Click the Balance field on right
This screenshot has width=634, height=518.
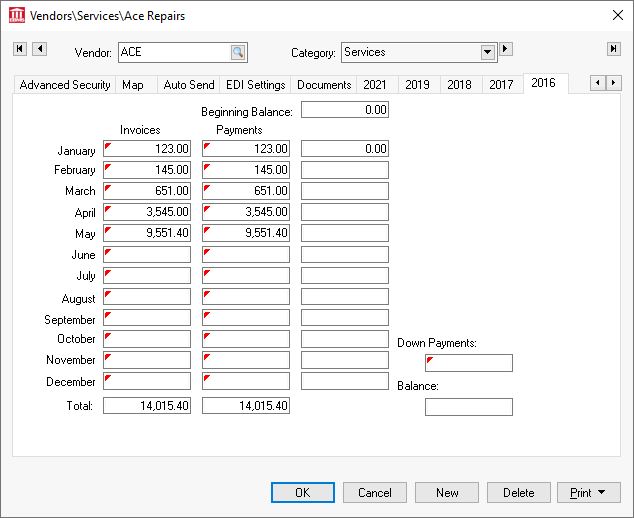tap(469, 407)
